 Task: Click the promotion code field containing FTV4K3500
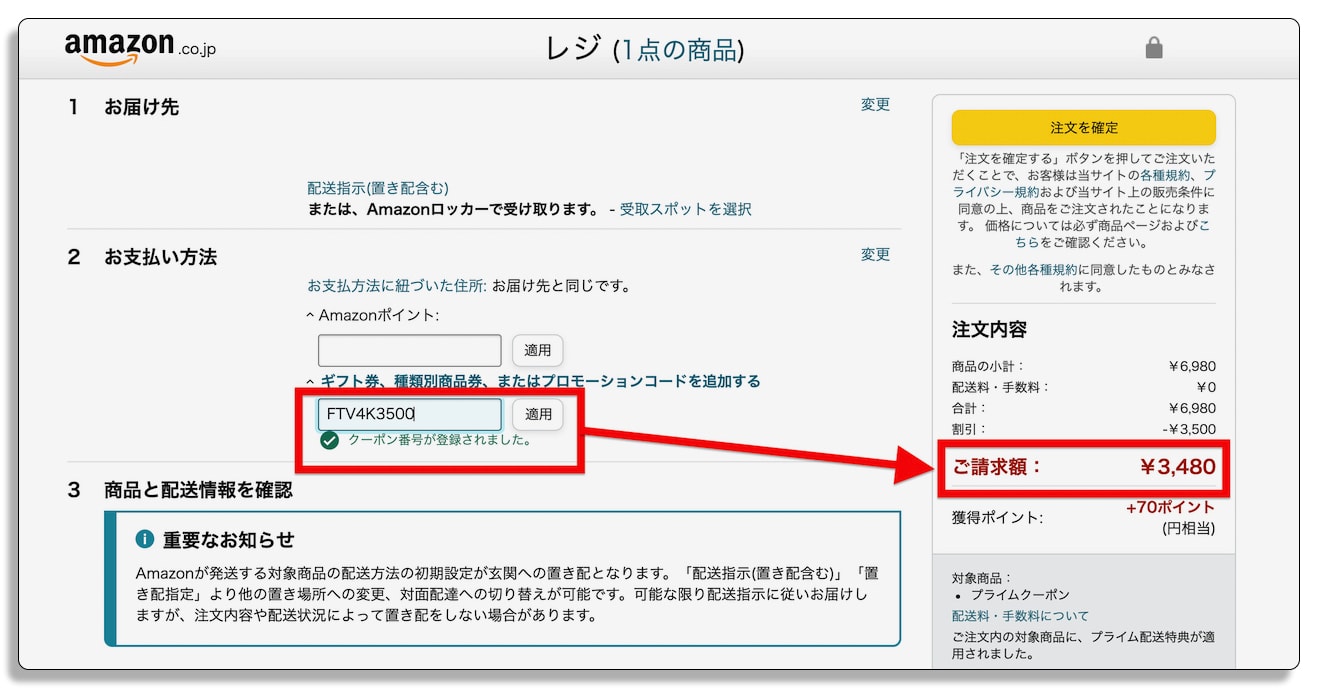click(x=410, y=414)
